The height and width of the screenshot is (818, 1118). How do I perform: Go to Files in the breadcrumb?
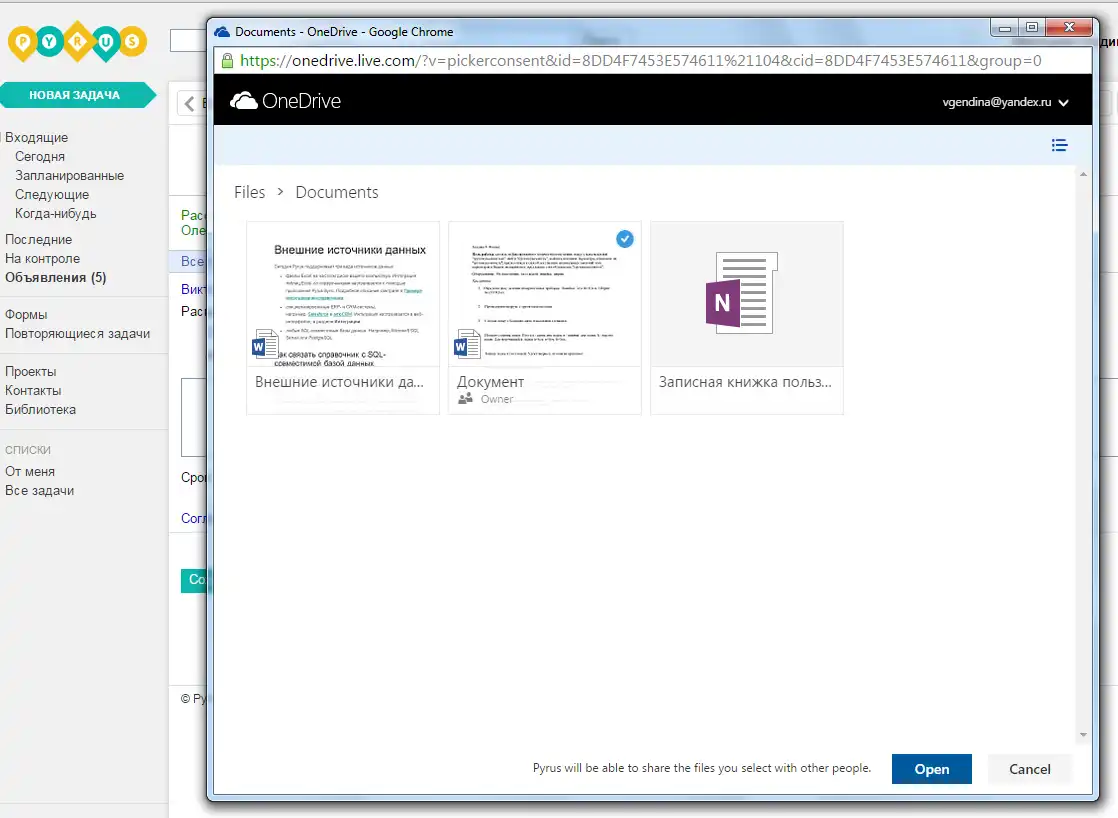click(x=250, y=193)
